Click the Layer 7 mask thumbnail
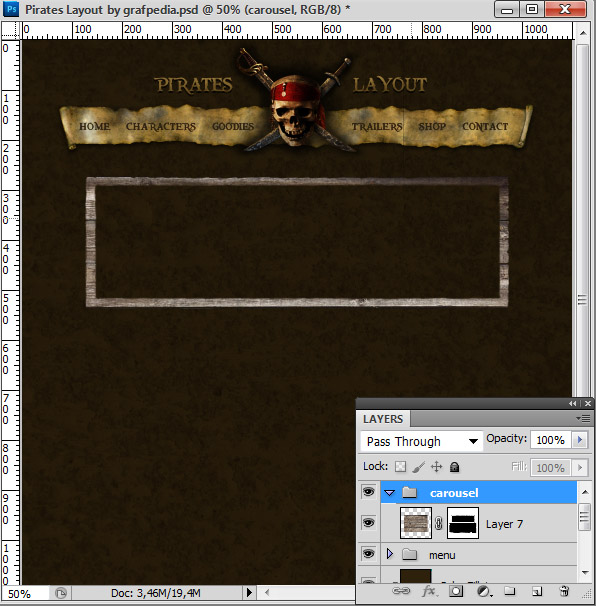 pyautogui.click(x=463, y=523)
